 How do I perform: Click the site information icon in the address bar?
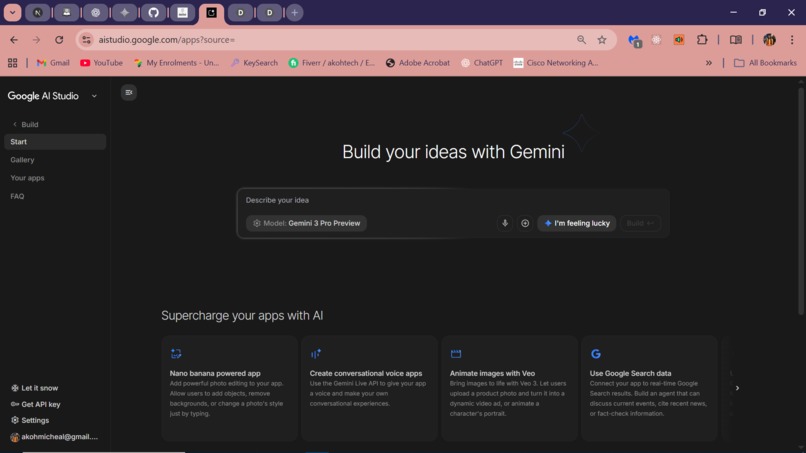point(86,40)
